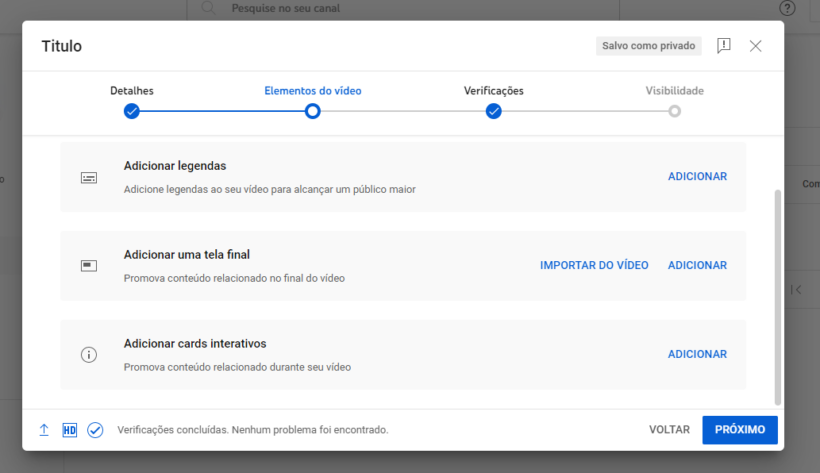This screenshot has height=473, width=820.
Task: Click the Detalhes completed step circle
Action: (132, 111)
